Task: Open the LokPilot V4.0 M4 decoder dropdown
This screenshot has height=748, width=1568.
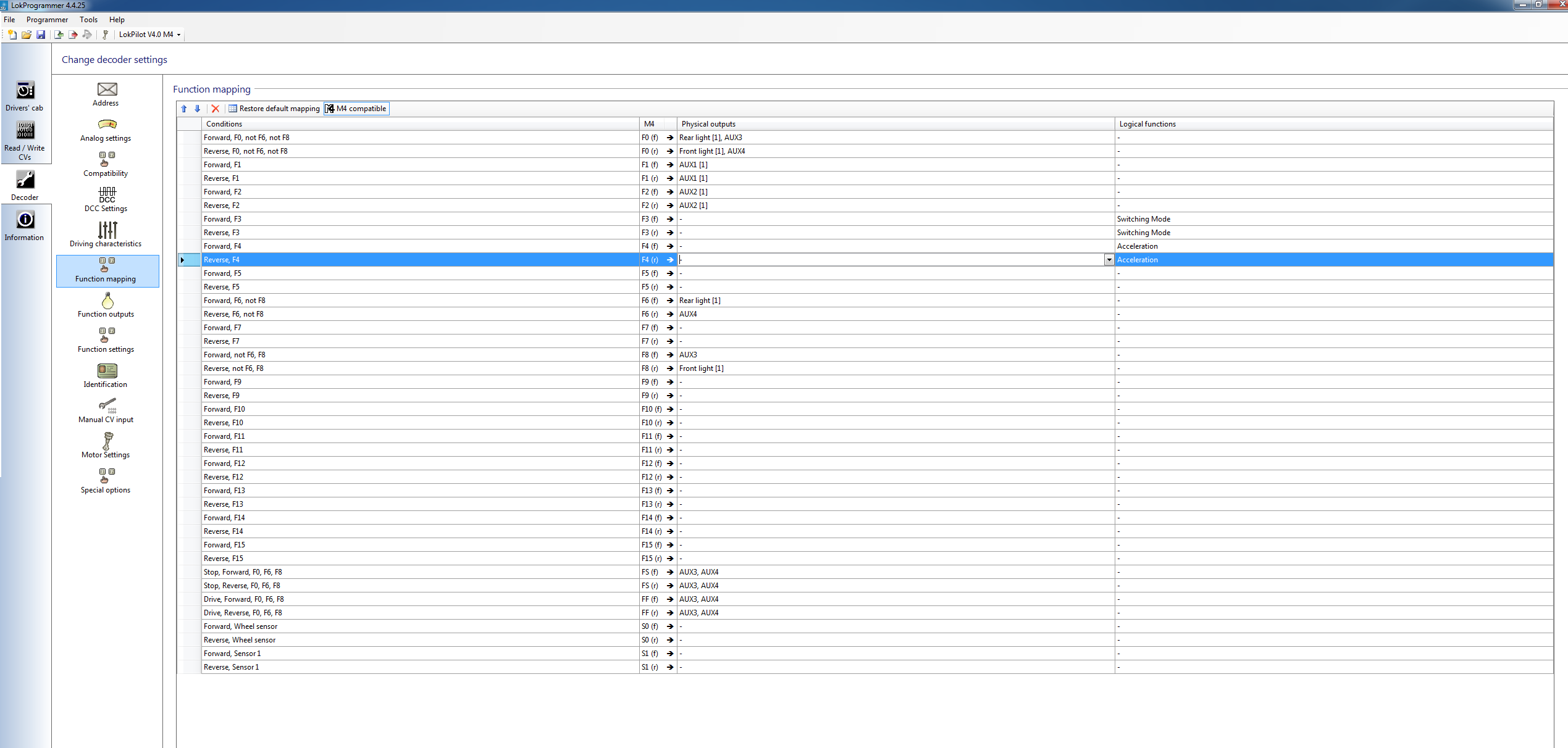Action: [150, 35]
